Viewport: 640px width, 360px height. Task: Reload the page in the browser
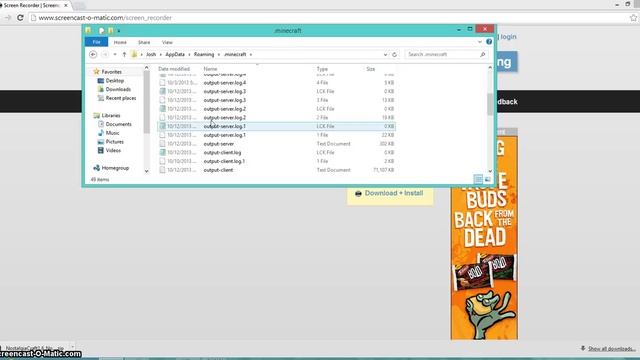pos(20,18)
